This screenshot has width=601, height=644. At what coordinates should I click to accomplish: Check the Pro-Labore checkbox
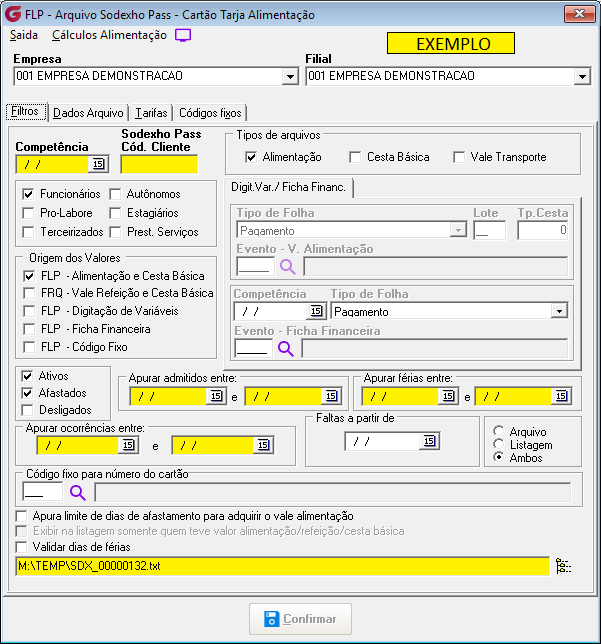click(28, 213)
